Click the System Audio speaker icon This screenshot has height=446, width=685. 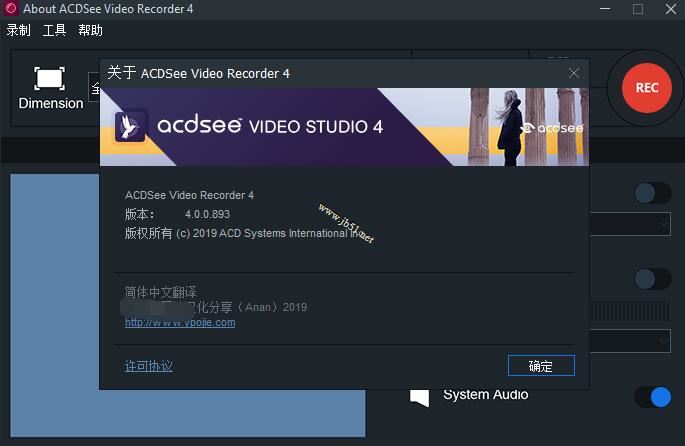click(x=419, y=397)
